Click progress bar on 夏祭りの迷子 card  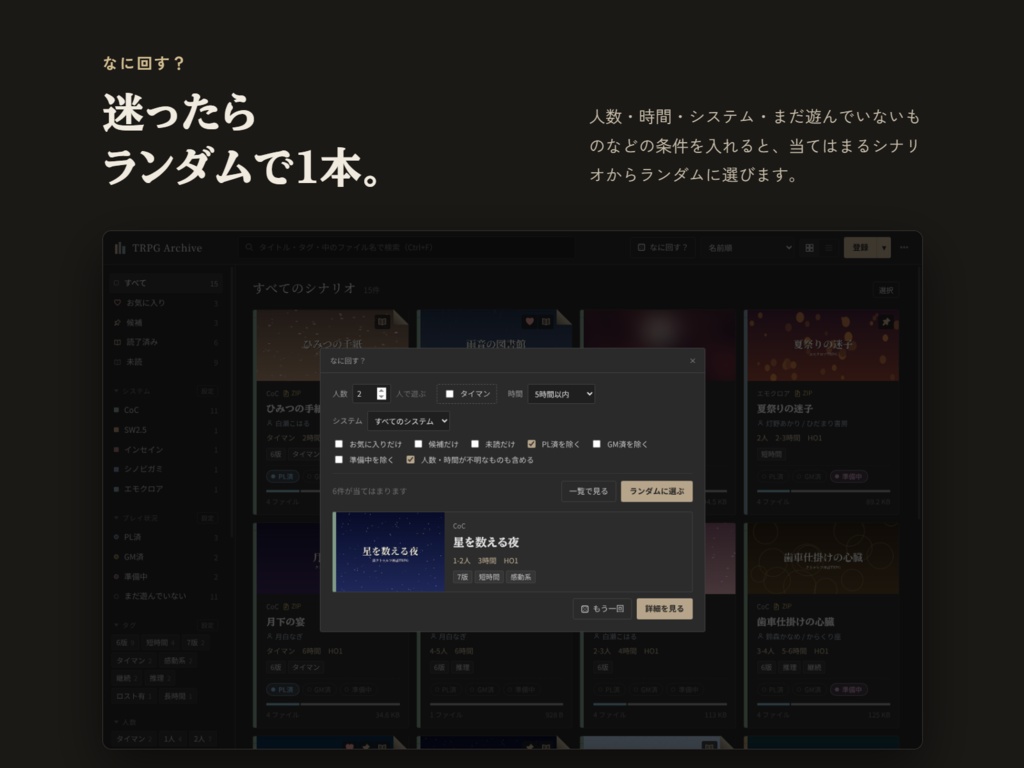pos(823,490)
